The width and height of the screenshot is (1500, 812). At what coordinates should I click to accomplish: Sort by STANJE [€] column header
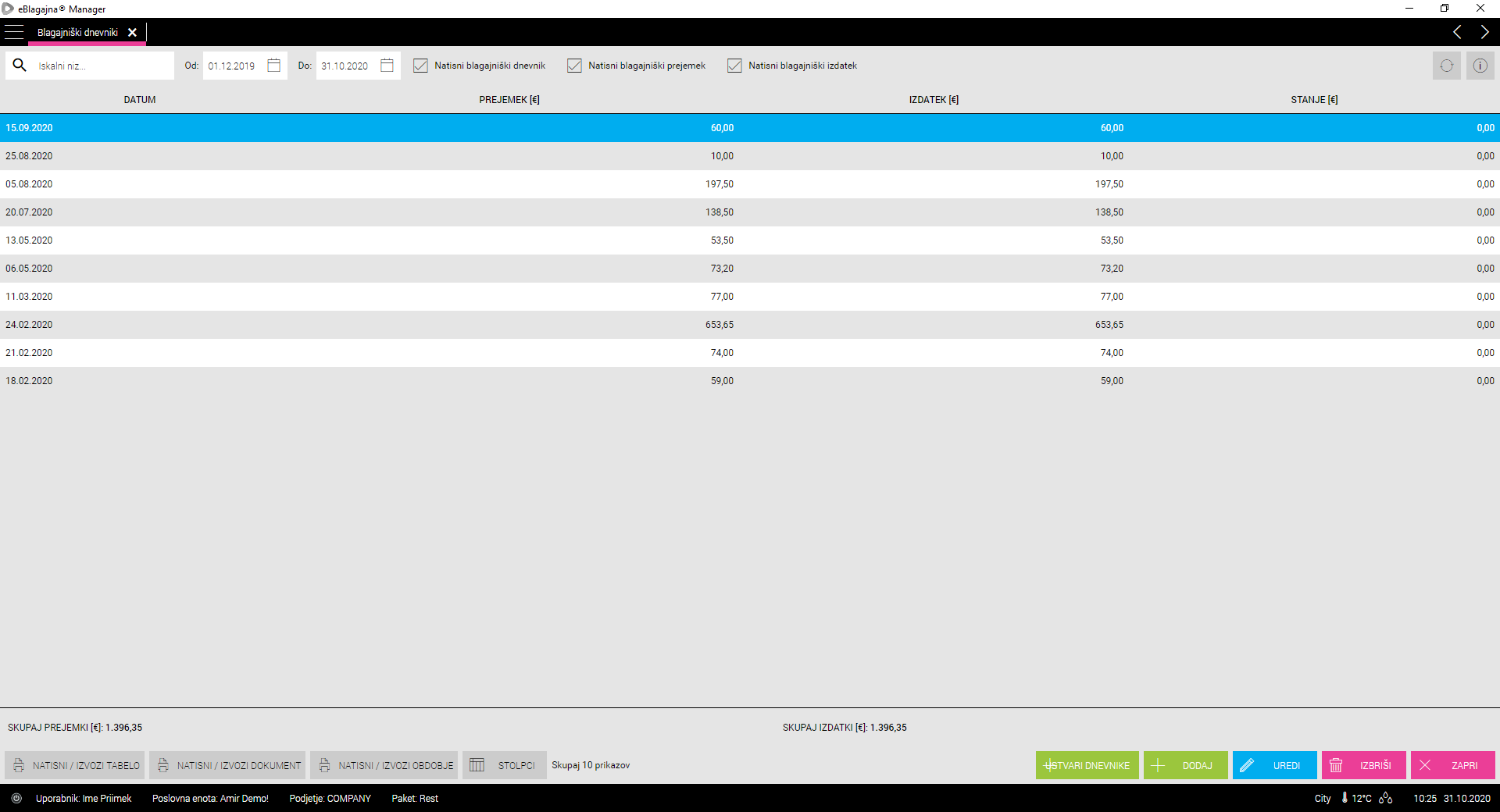(1314, 100)
